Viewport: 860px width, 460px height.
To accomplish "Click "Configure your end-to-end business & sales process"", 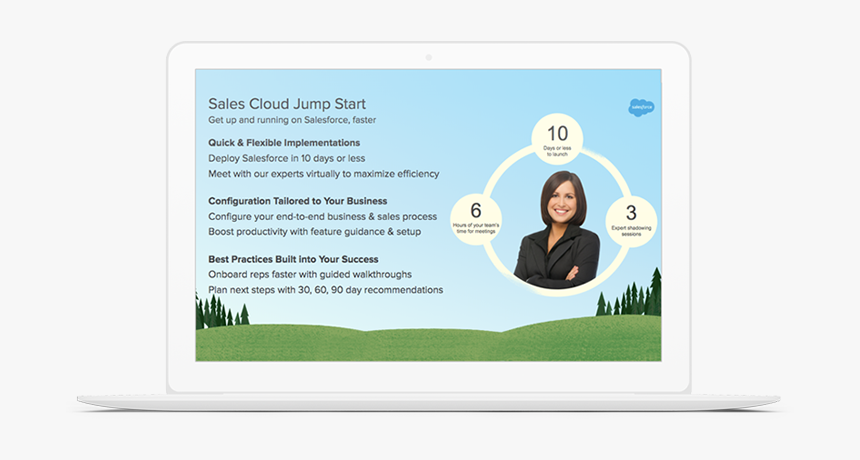I will (322, 217).
